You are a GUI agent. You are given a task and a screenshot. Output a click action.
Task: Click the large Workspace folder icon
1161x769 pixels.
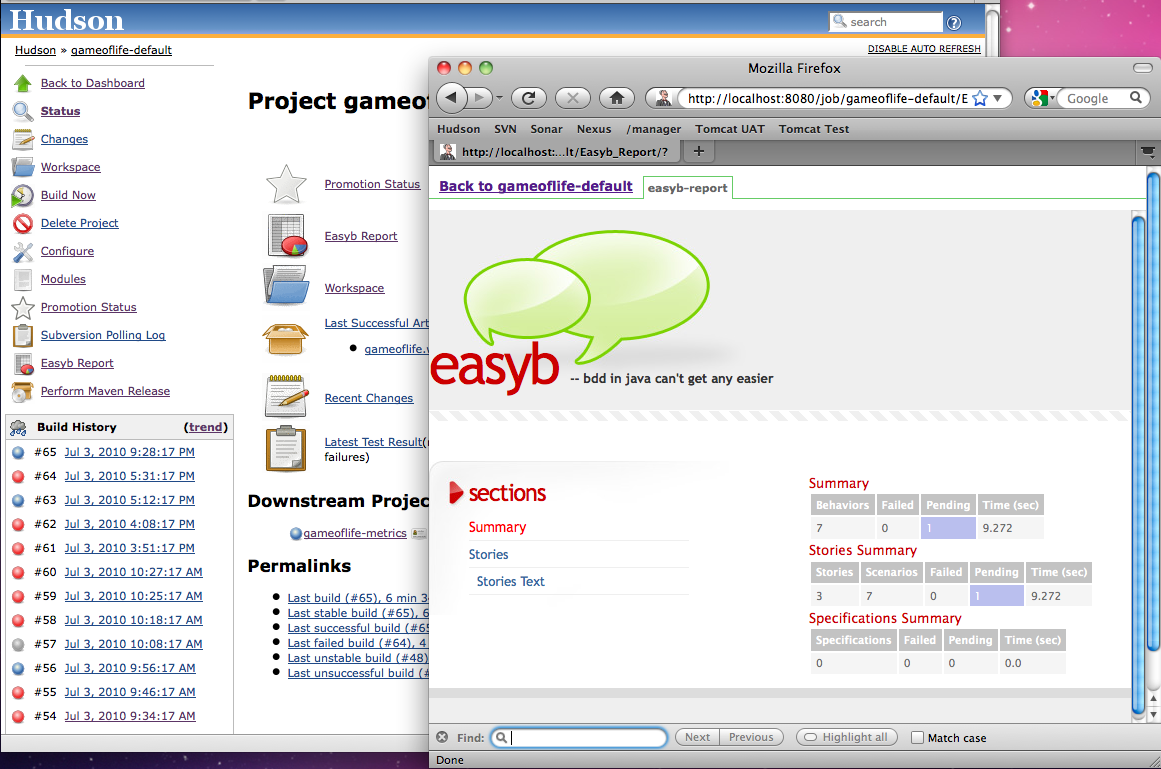(286, 285)
